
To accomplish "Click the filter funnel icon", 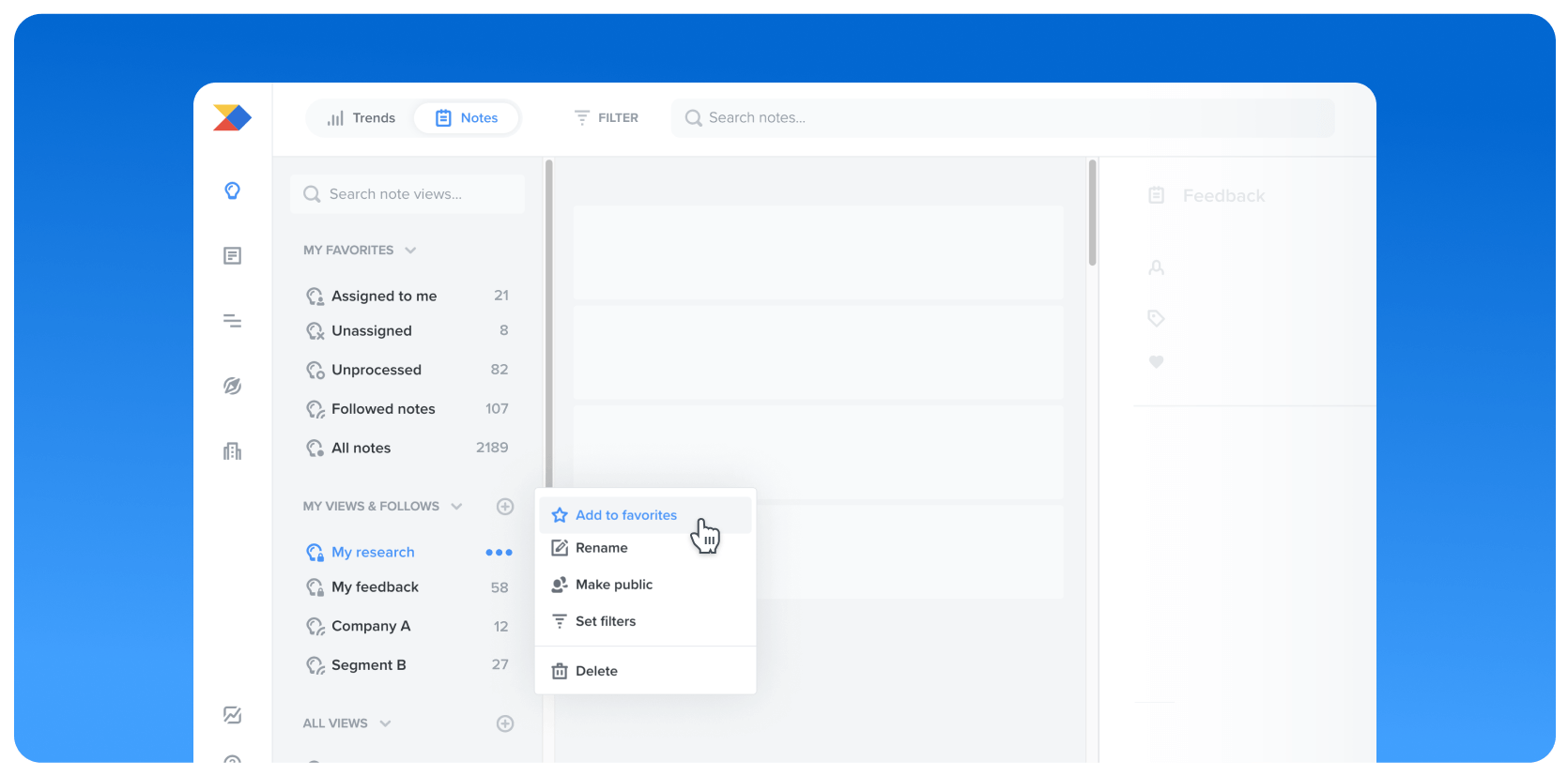I will pos(582,117).
